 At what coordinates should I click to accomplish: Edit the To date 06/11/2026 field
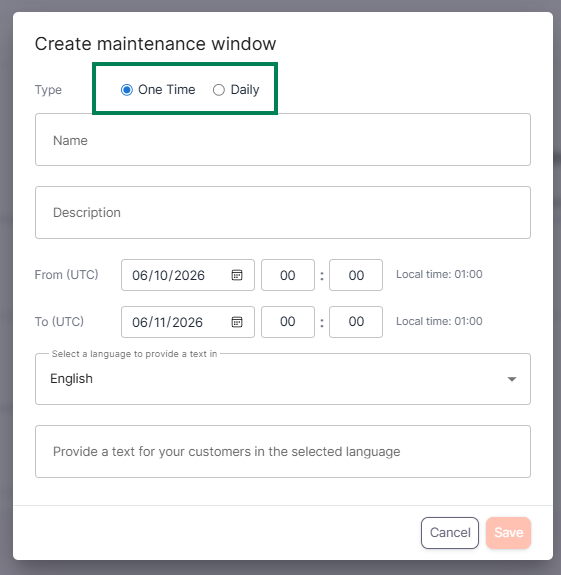click(188, 322)
